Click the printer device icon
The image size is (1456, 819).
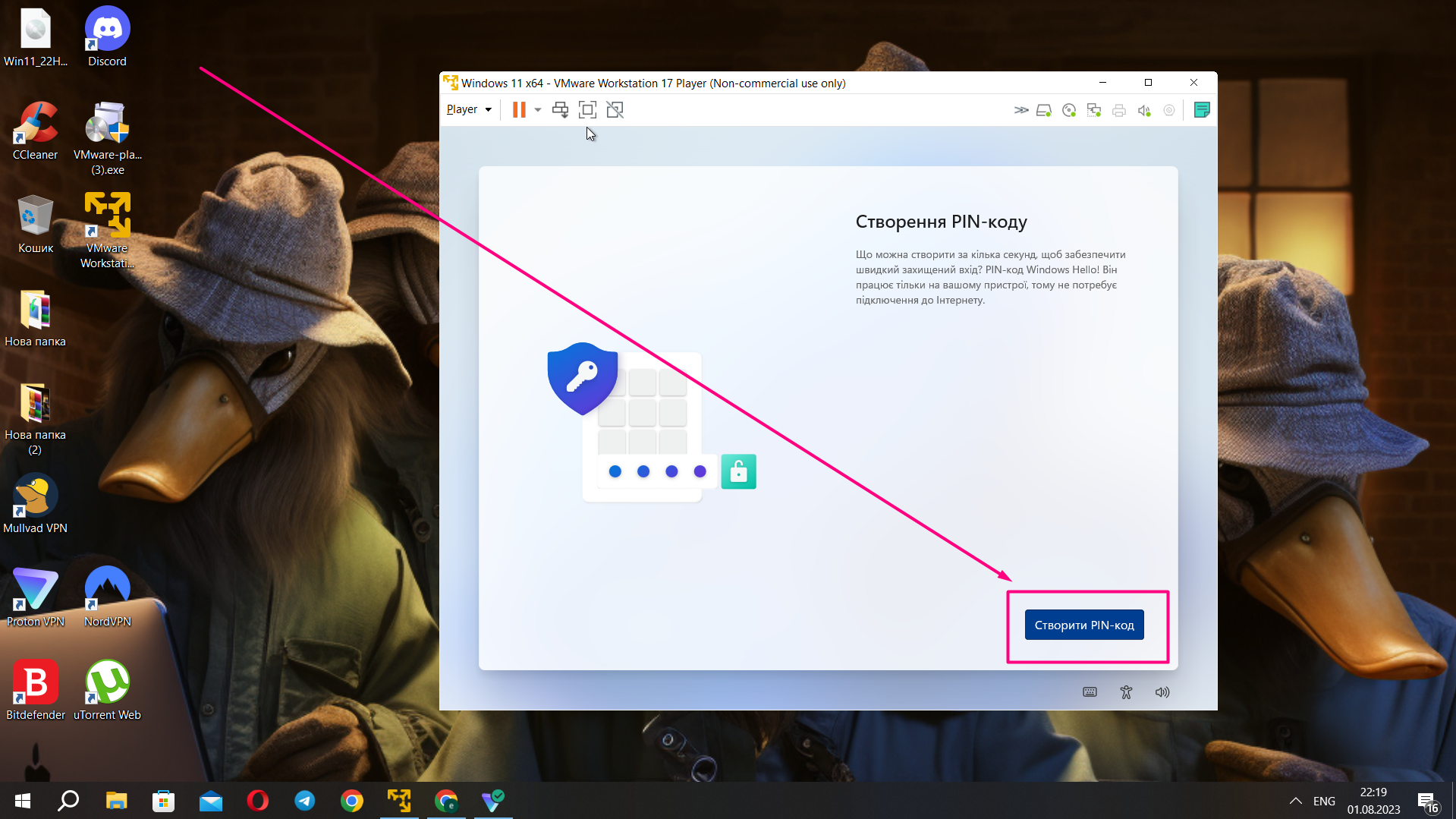[x=1119, y=110]
